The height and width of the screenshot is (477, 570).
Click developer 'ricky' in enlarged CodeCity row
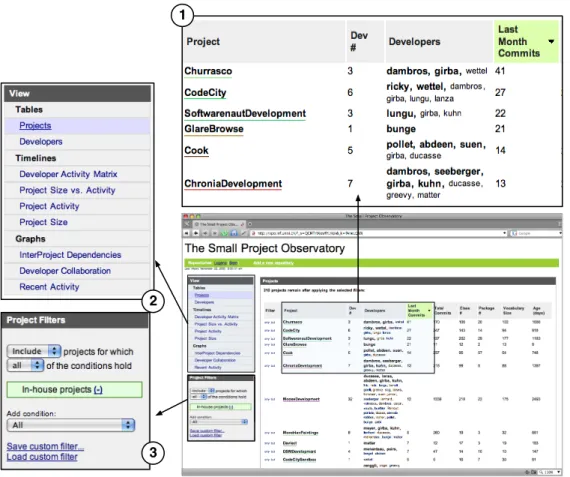tap(398, 87)
